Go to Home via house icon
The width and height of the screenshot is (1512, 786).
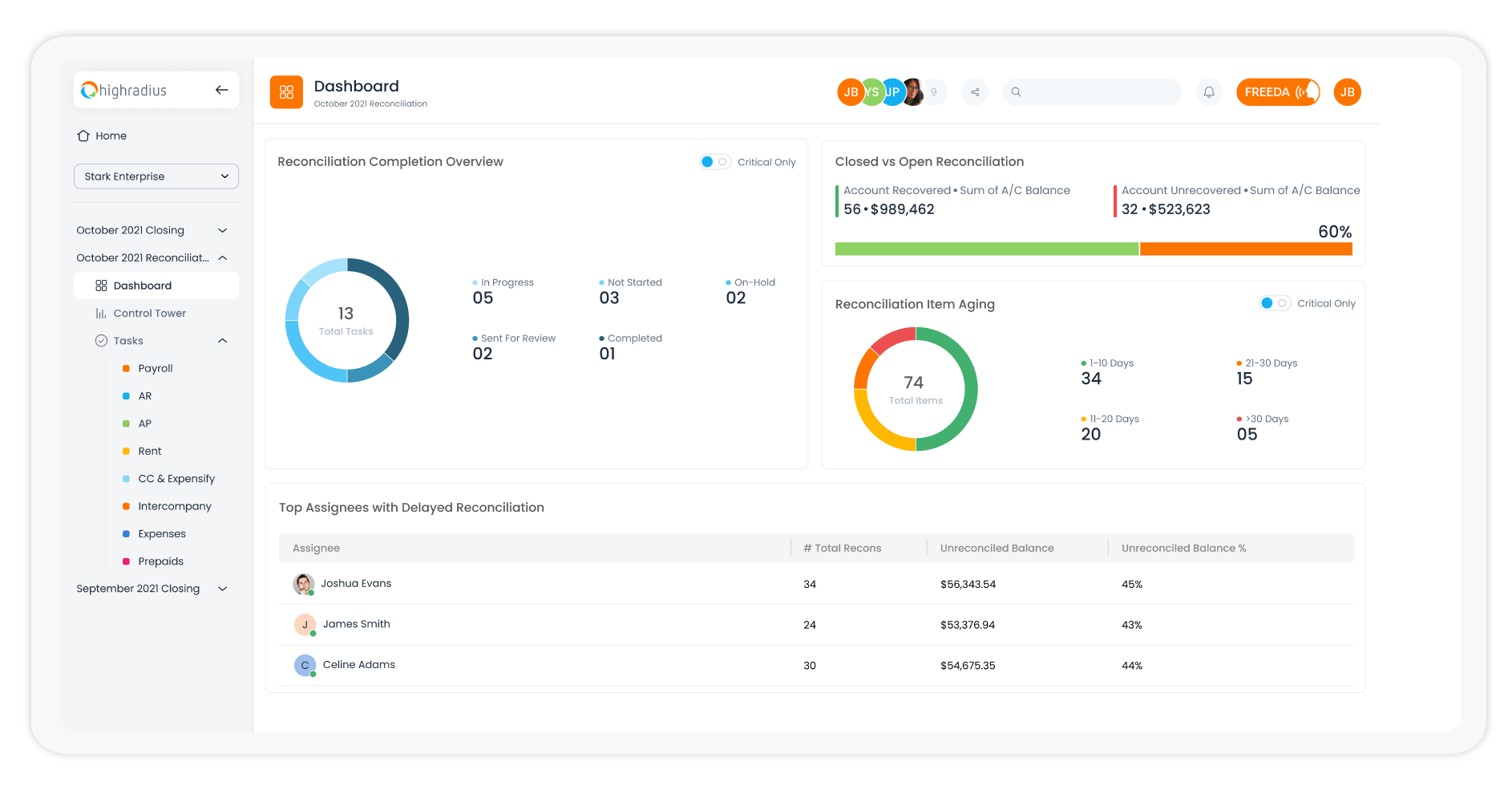click(x=83, y=136)
